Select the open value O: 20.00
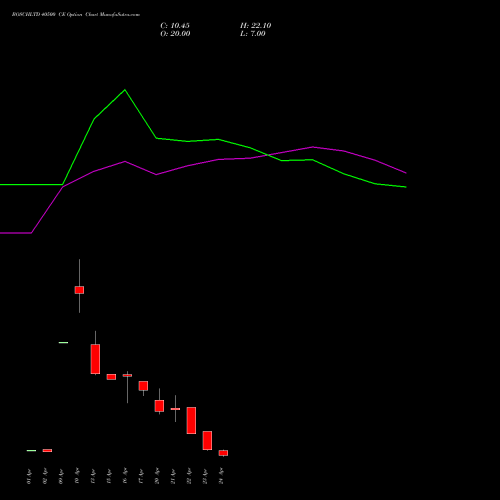 coord(175,34)
